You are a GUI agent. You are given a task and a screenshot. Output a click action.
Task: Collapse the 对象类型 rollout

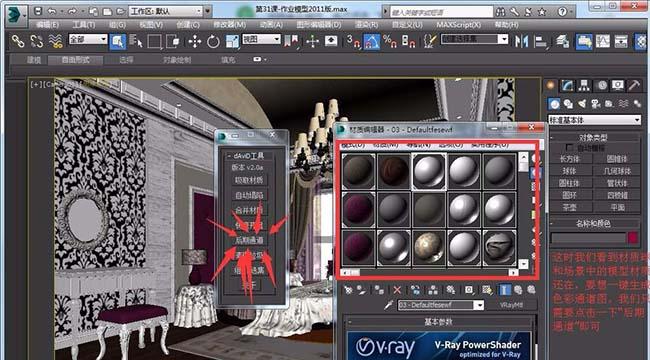(595, 137)
